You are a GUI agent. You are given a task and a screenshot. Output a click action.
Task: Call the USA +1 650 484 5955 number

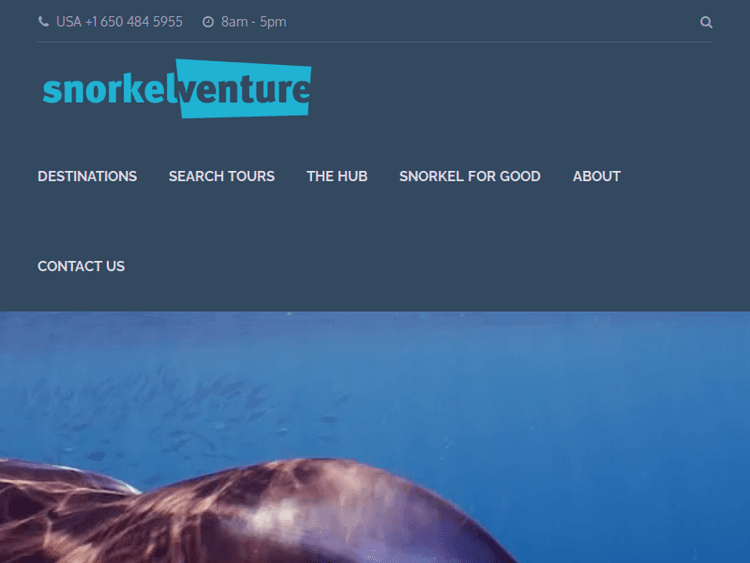coord(120,22)
